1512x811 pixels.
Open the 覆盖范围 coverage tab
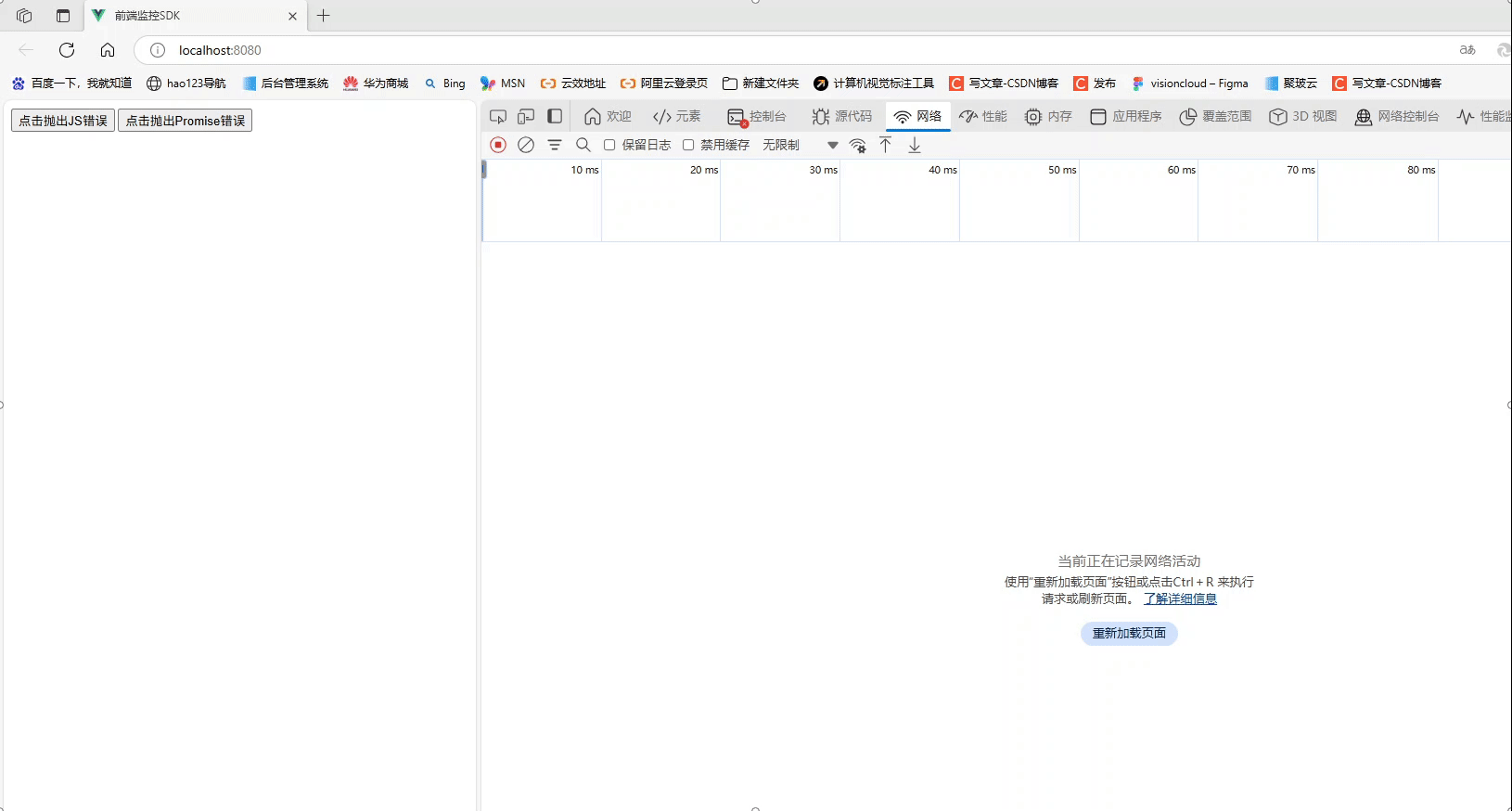coord(1215,117)
